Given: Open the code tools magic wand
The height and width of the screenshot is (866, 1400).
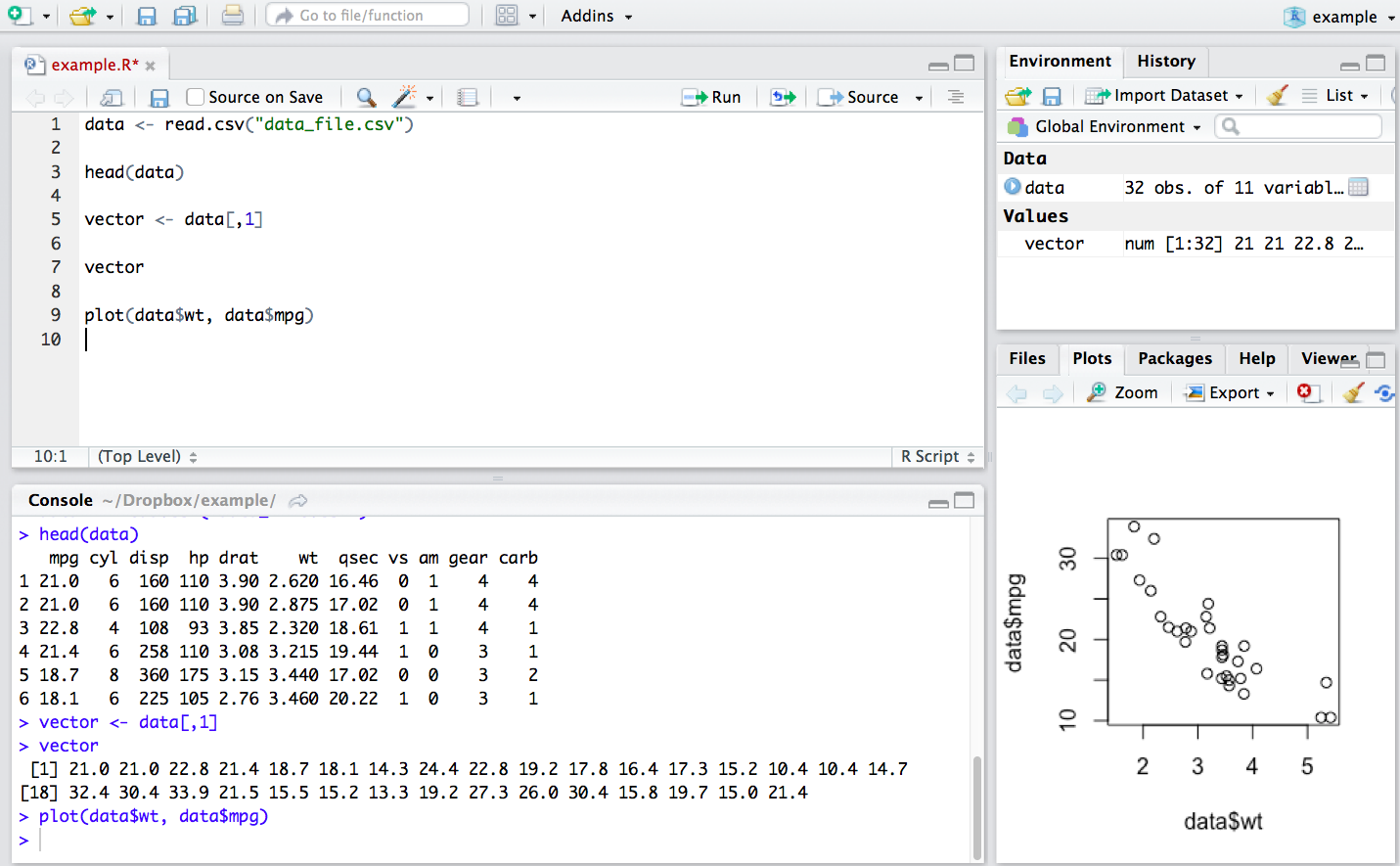Looking at the screenshot, I should (x=404, y=97).
